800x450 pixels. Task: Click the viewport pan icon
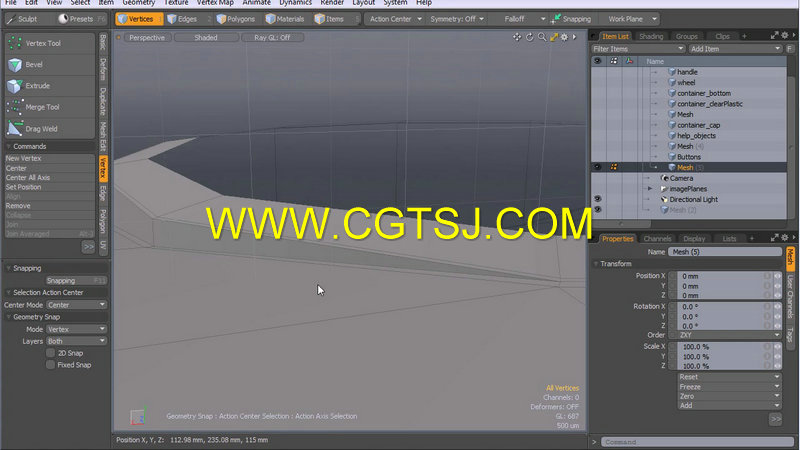click(517, 37)
